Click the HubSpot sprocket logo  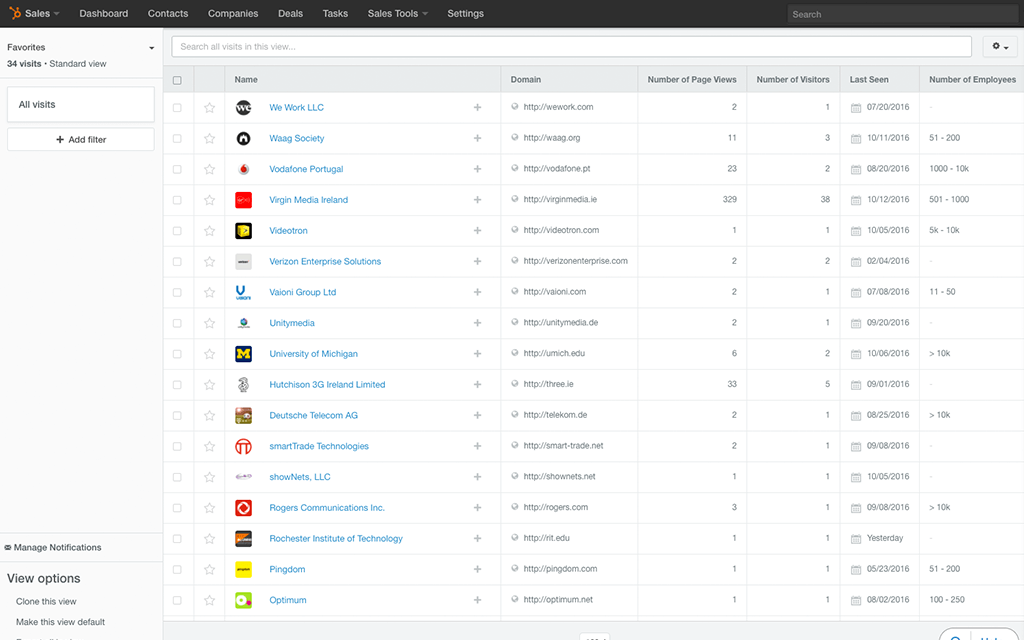tap(15, 13)
